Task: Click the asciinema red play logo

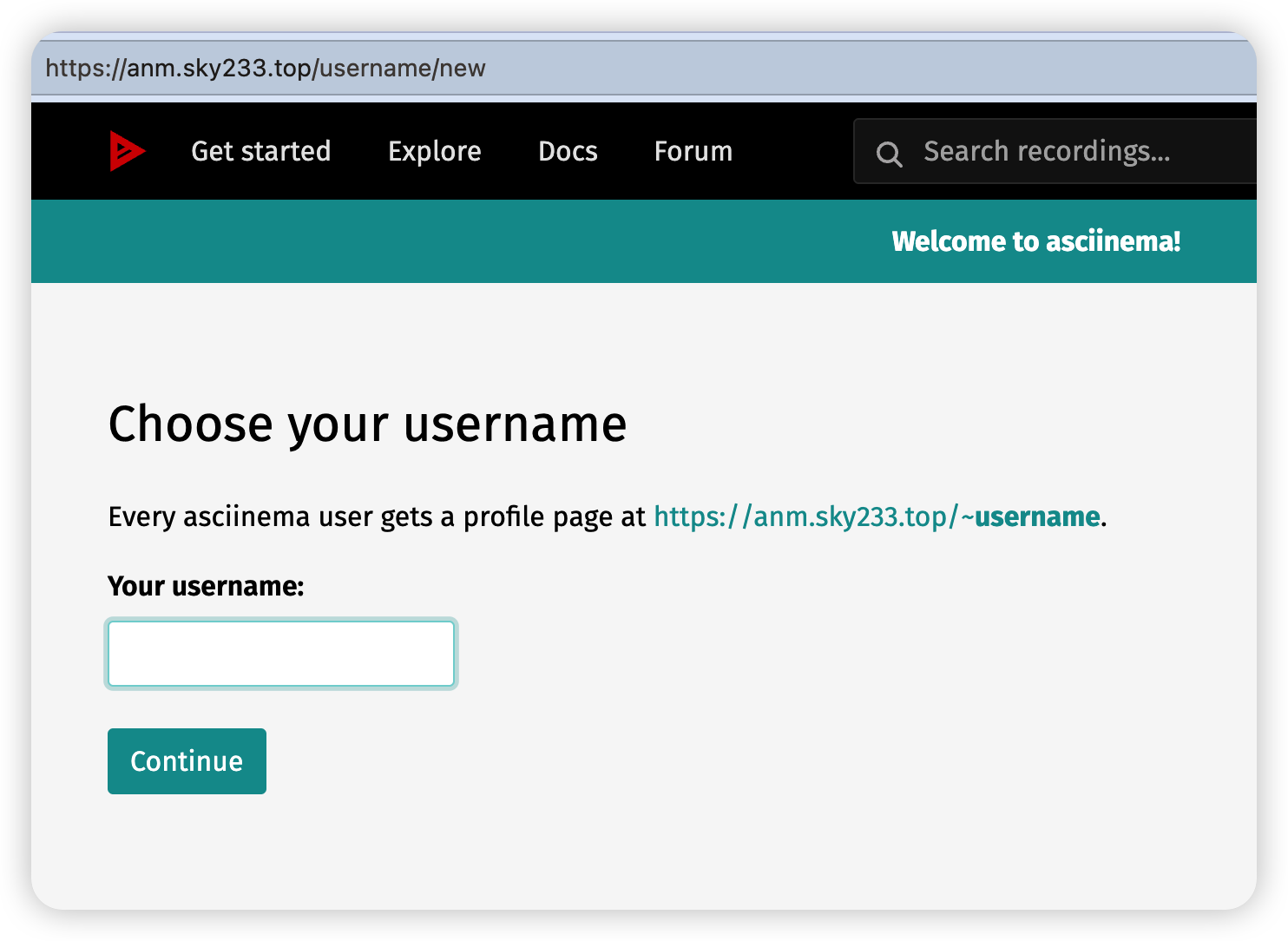Action: point(127,151)
